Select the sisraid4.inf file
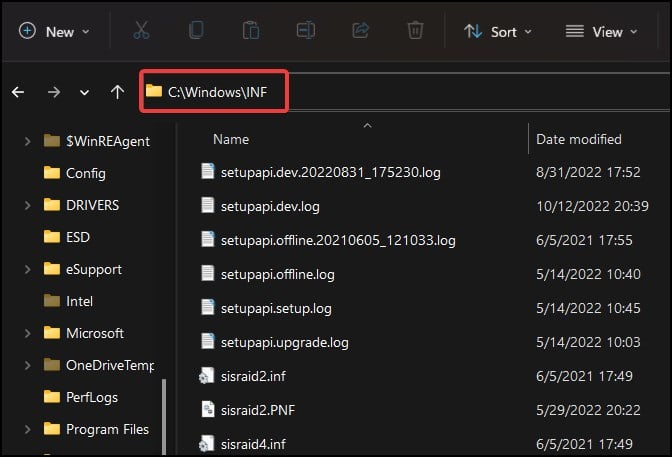The image size is (672, 457). tap(253, 445)
